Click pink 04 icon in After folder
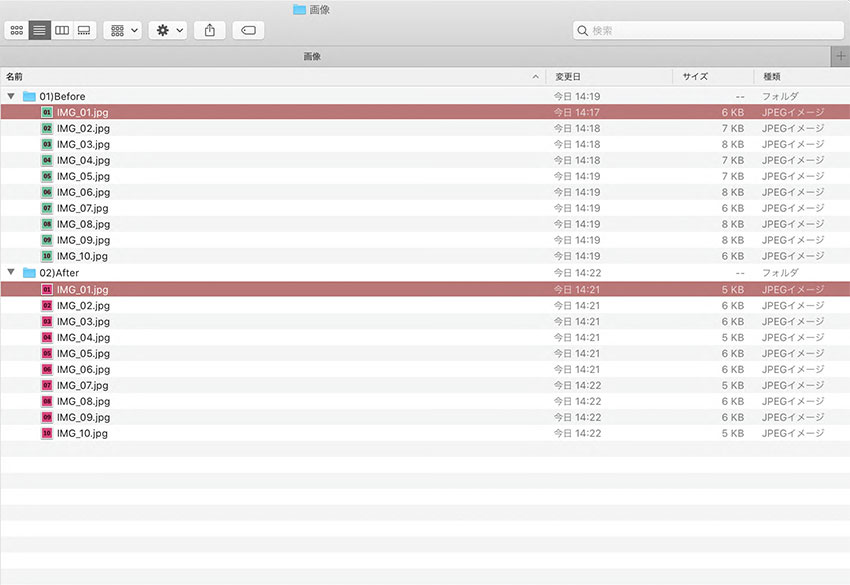 click(x=47, y=338)
